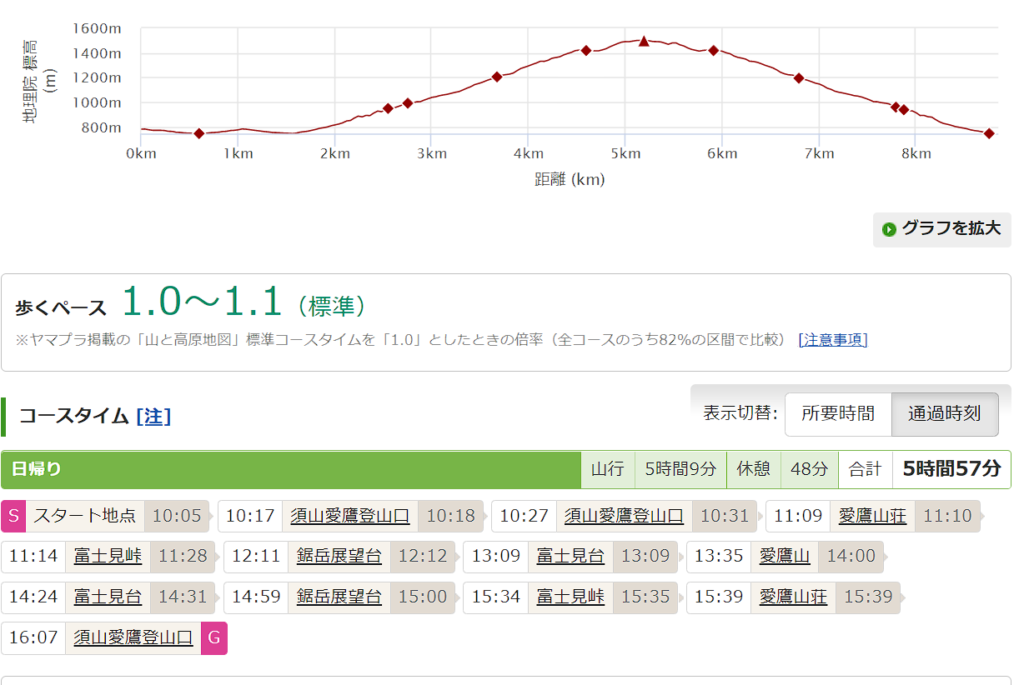Click the last diamond marker on the graph
Screen dimensions: 1024x685
(989, 133)
